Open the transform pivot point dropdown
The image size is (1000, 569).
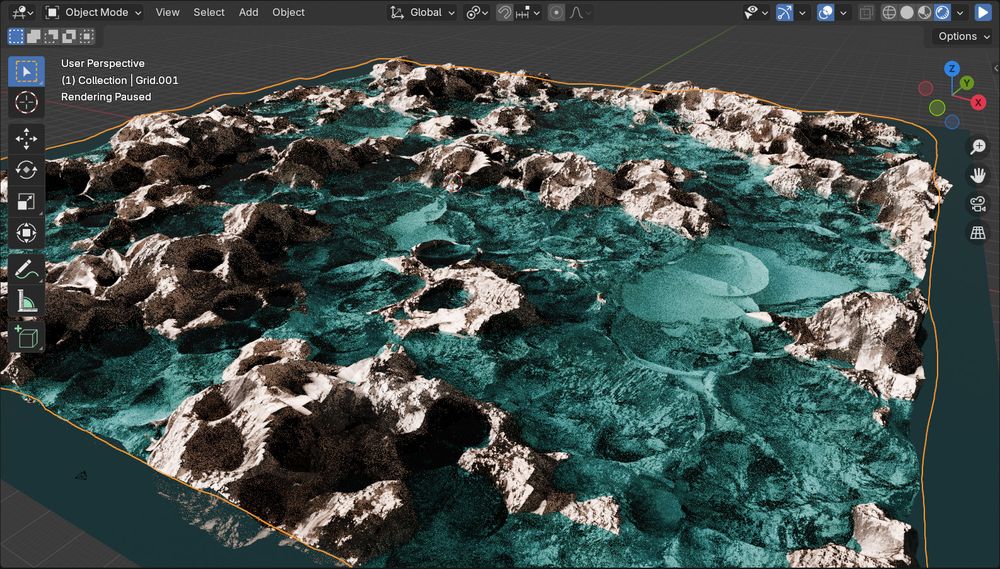point(476,12)
